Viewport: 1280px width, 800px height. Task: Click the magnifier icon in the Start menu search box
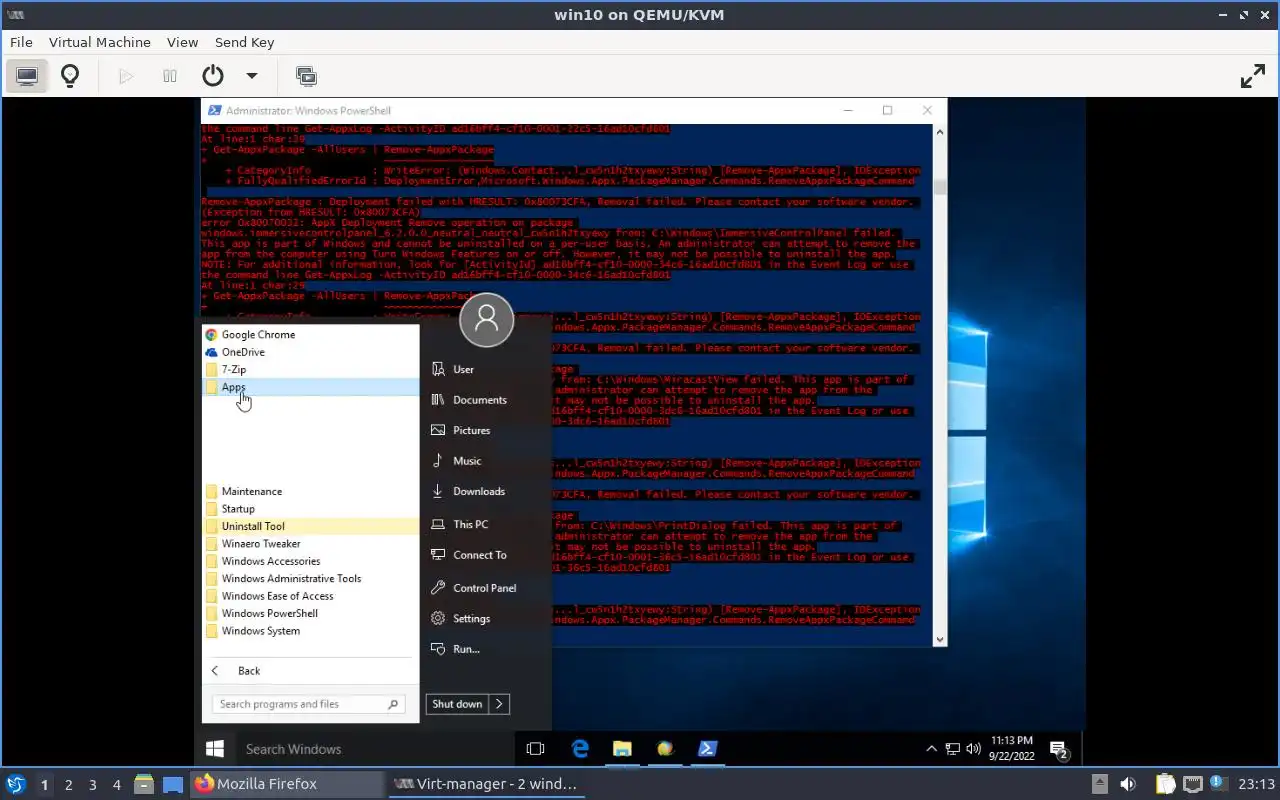394,704
